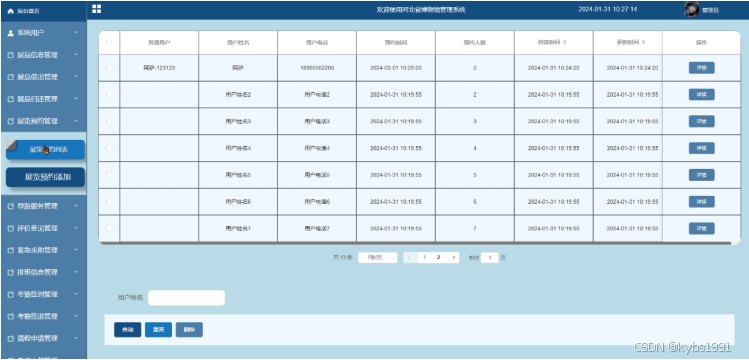This screenshot has height=360, width=749.
Task: Click the 查询 search button
Action: pyautogui.click(x=128, y=329)
